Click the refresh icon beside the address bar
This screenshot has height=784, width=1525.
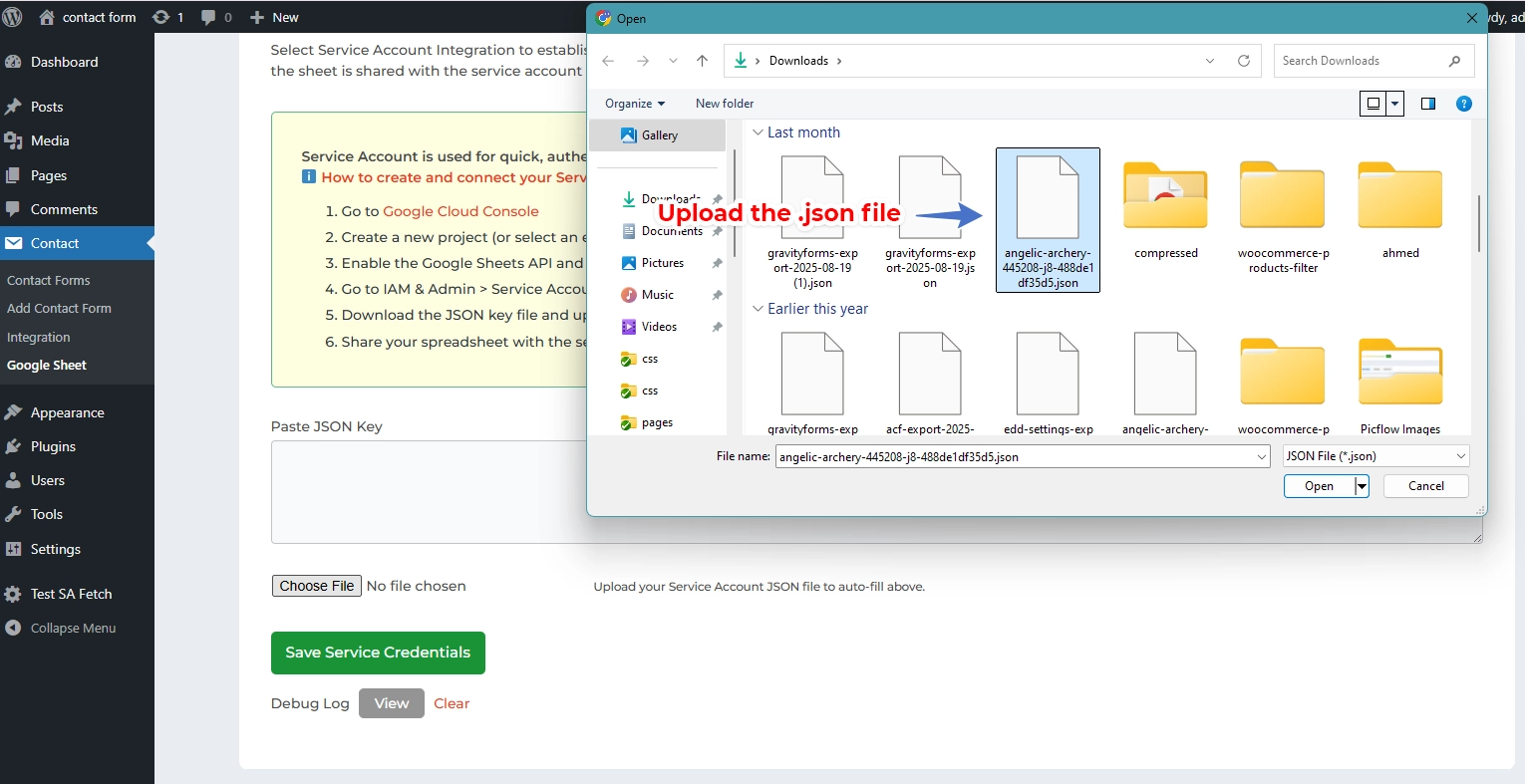[1243, 61]
